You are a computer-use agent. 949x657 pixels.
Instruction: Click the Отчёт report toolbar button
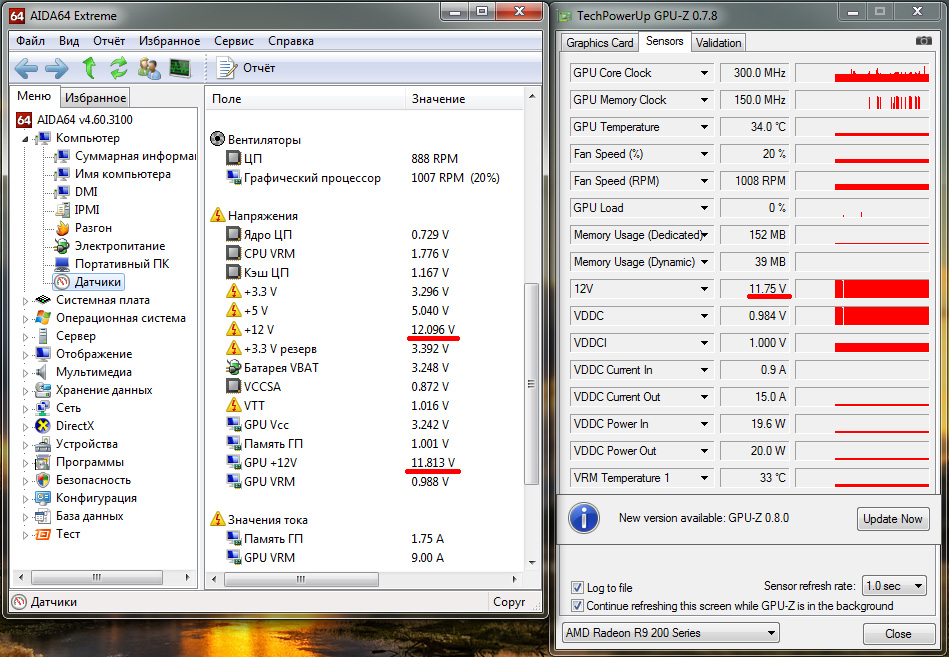tap(246, 68)
